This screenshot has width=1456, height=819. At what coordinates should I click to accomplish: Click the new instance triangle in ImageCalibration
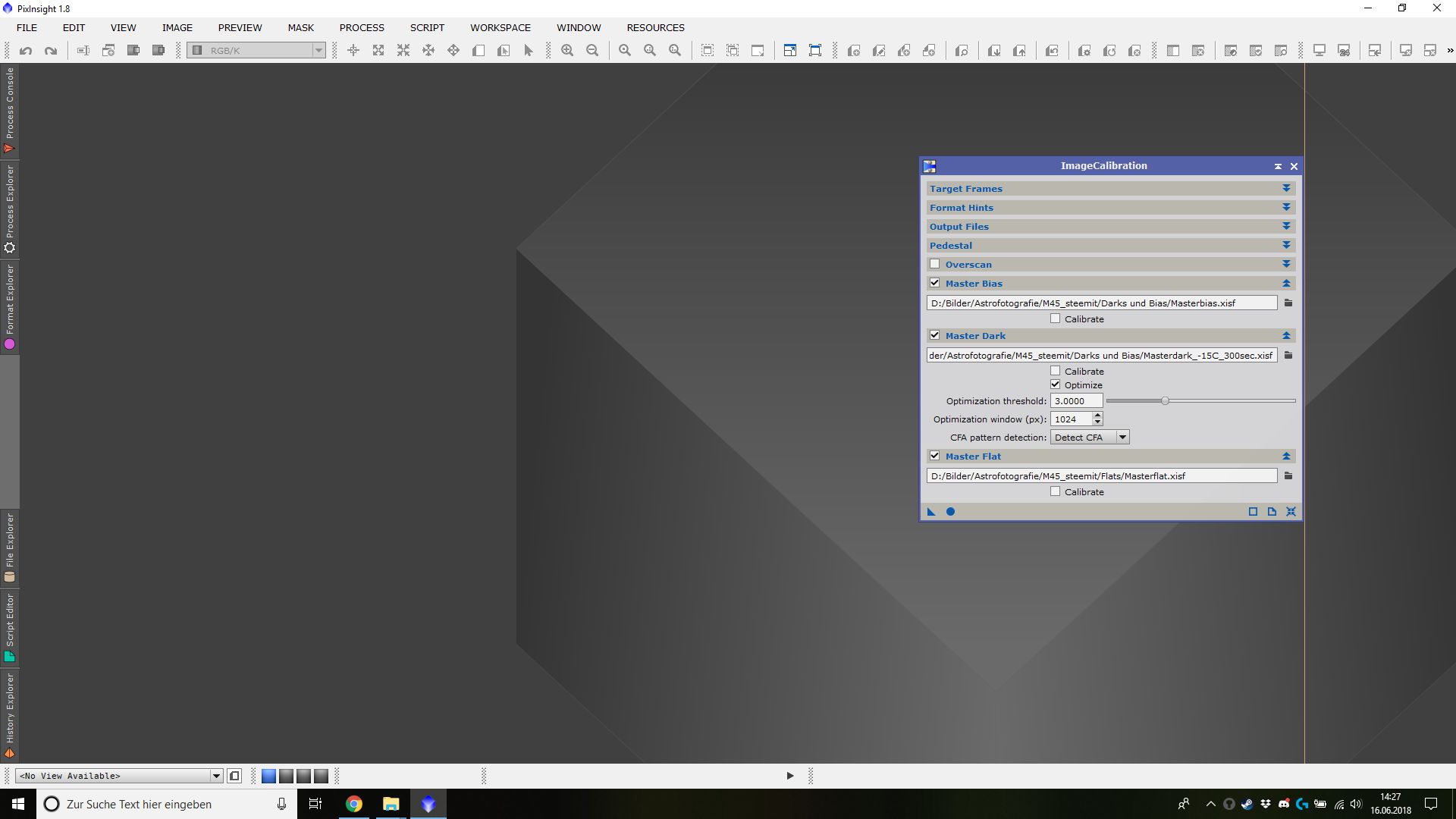(931, 512)
